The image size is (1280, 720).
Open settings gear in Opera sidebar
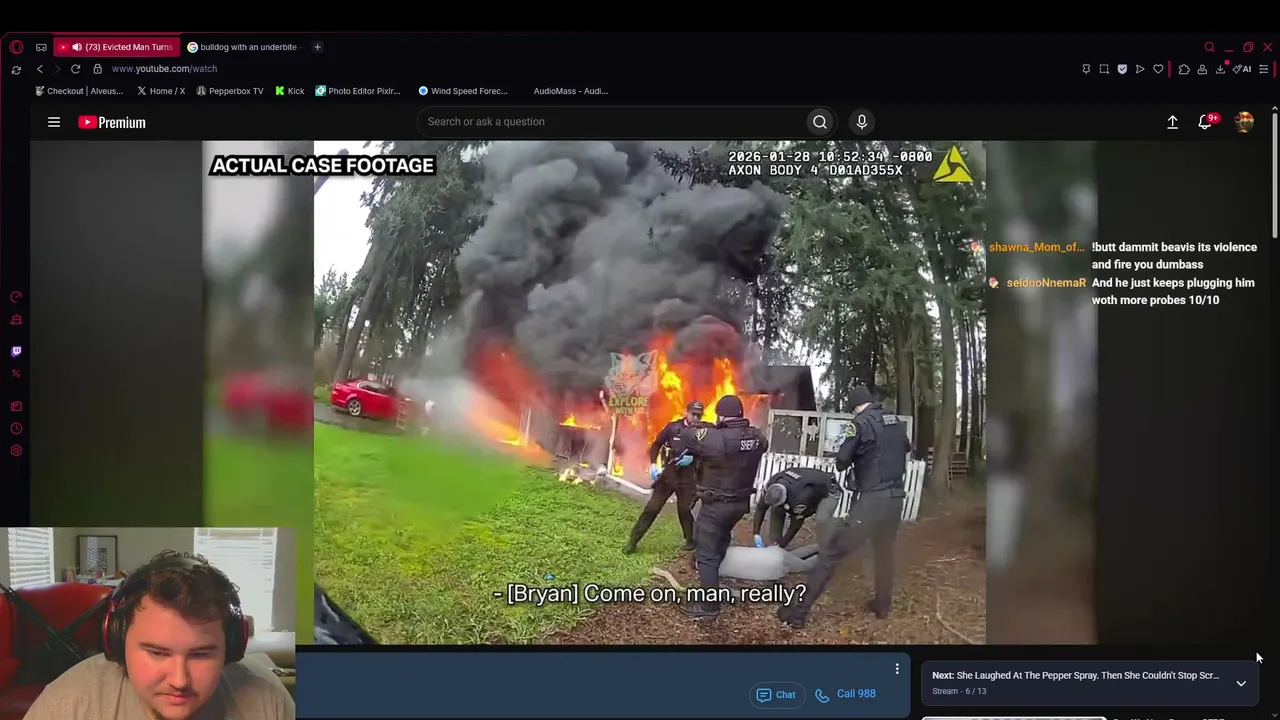coord(16,451)
